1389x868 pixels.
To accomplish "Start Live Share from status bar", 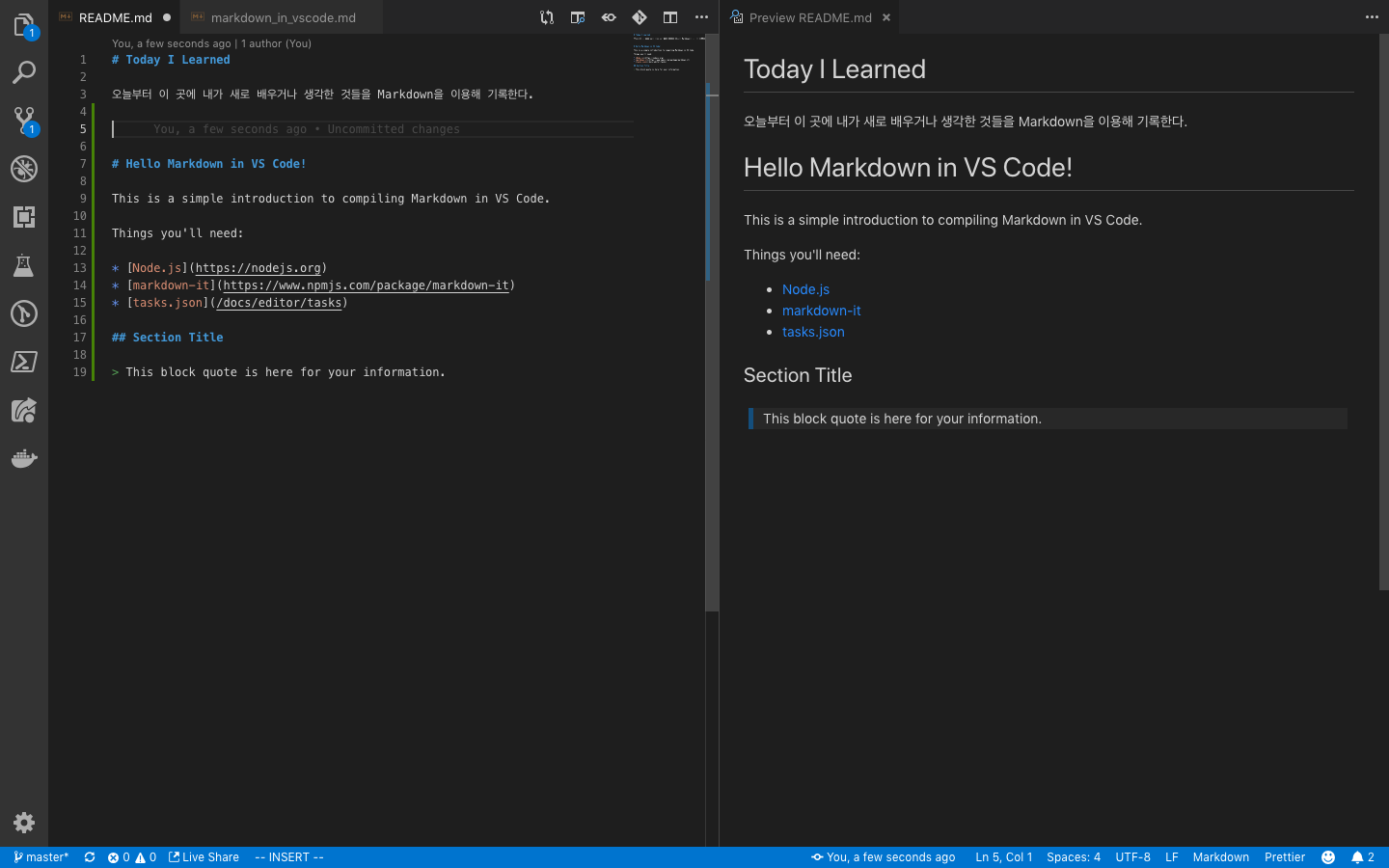I will point(204,857).
